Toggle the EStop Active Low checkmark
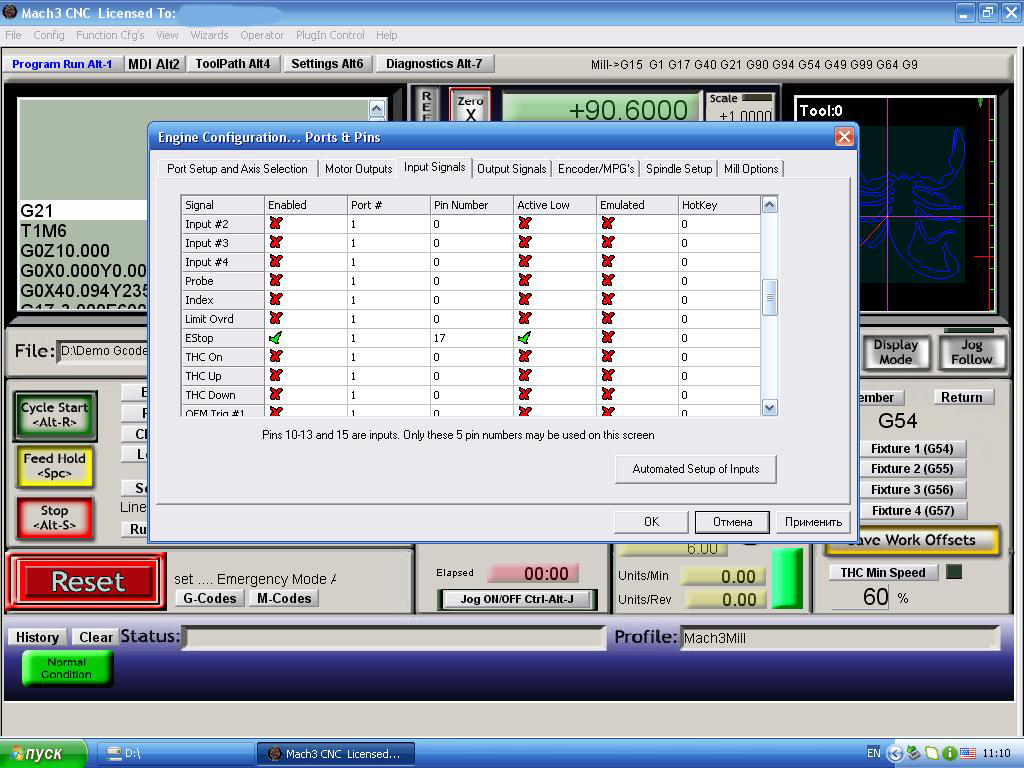 524,338
